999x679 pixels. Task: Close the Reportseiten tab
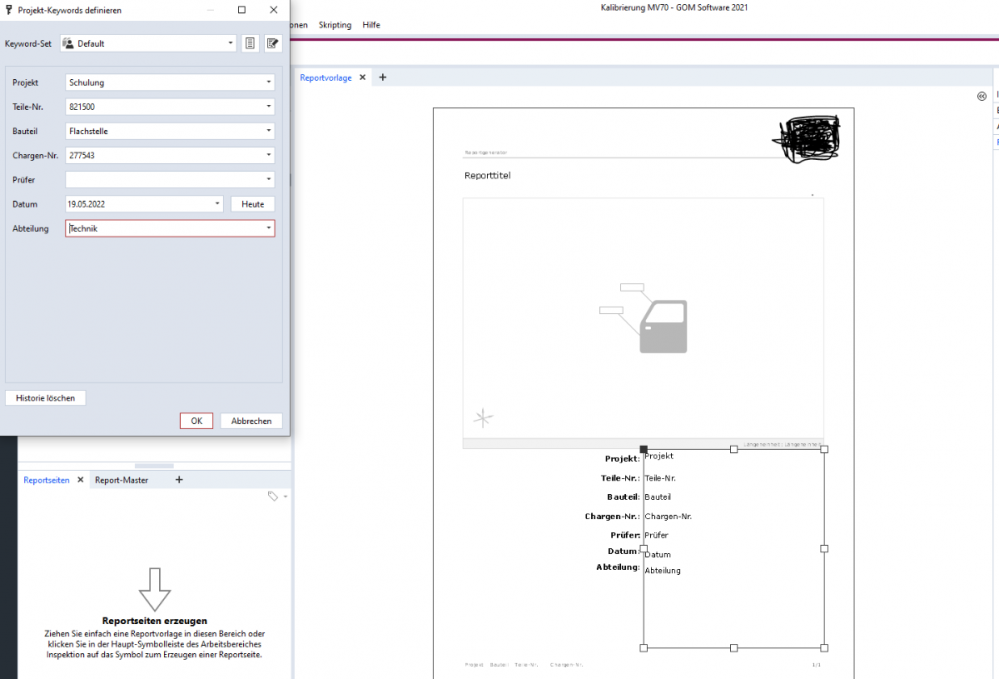[80, 480]
